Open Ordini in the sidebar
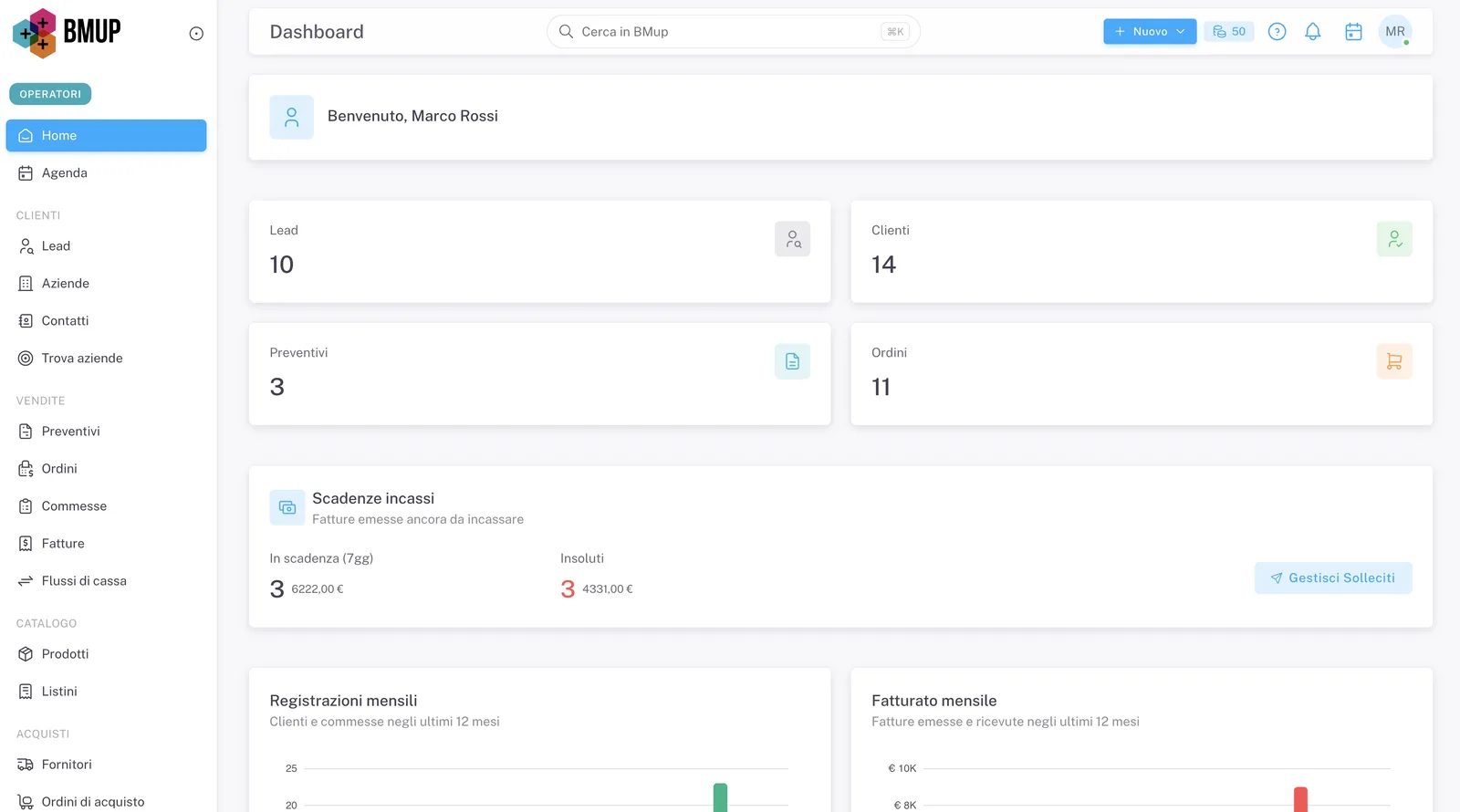This screenshot has width=1460, height=812. coord(106,469)
